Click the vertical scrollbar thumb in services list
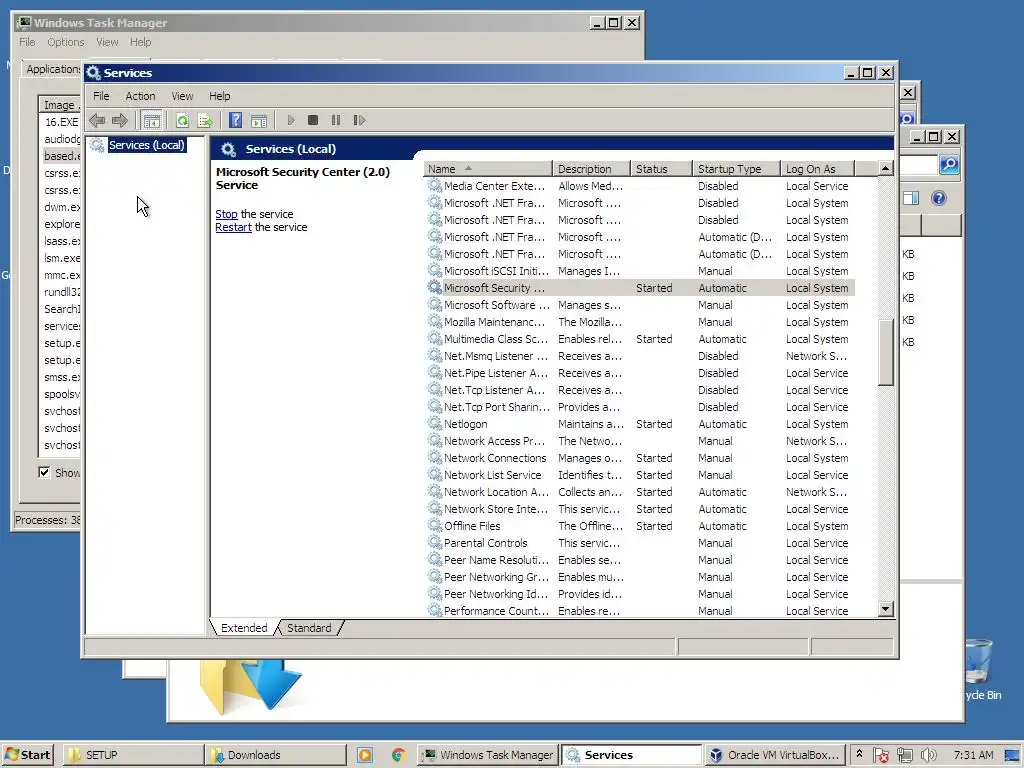This screenshot has height=768, width=1024. point(886,352)
